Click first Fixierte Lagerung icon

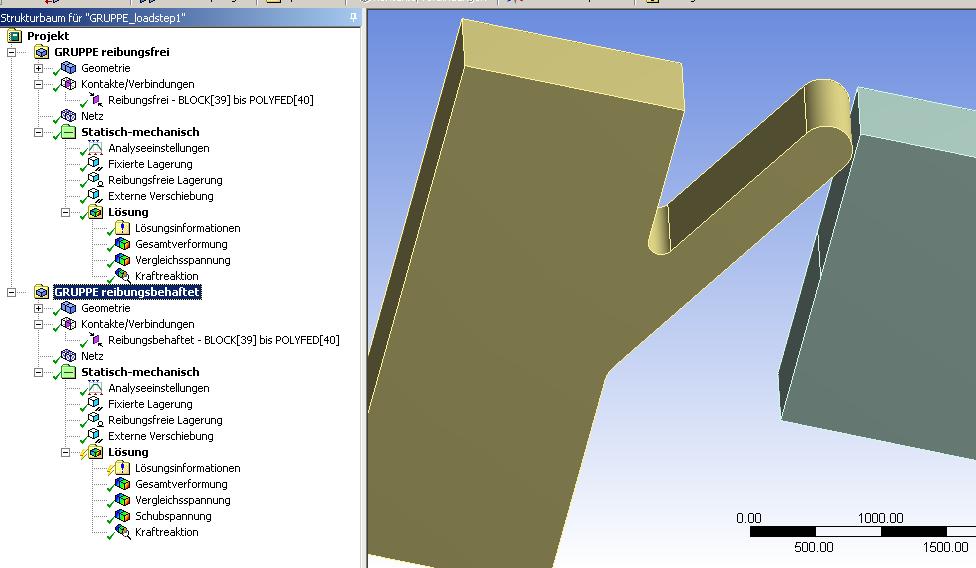[x=95, y=164]
